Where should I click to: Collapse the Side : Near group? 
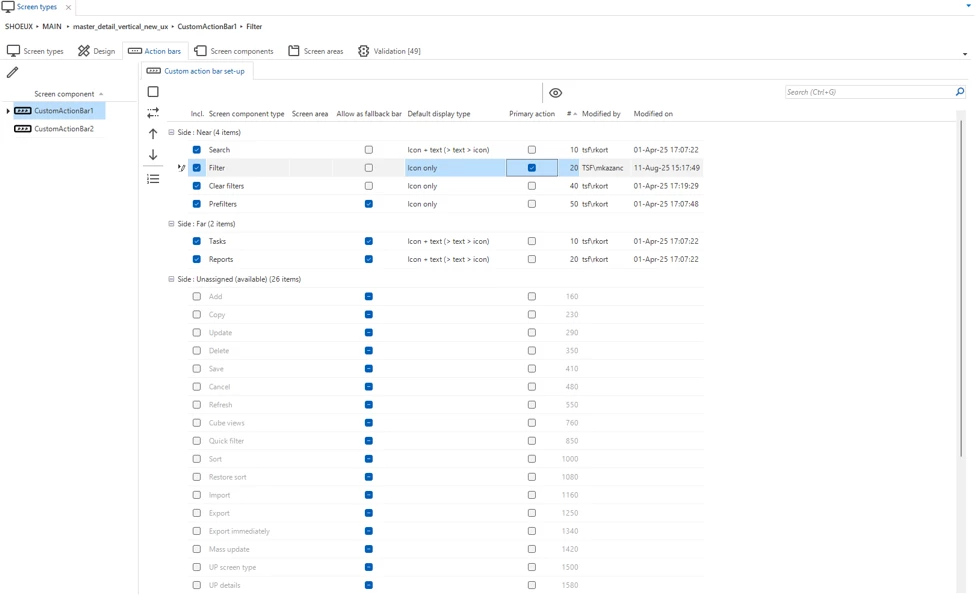tap(171, 132)
